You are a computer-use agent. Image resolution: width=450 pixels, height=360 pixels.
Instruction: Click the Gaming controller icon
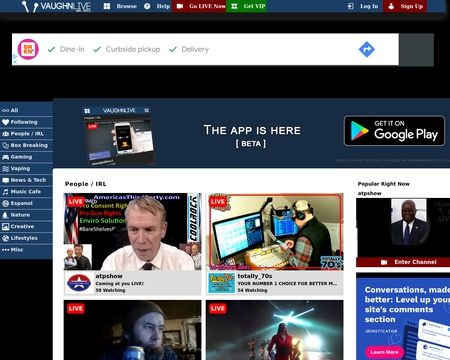[5, 157]
